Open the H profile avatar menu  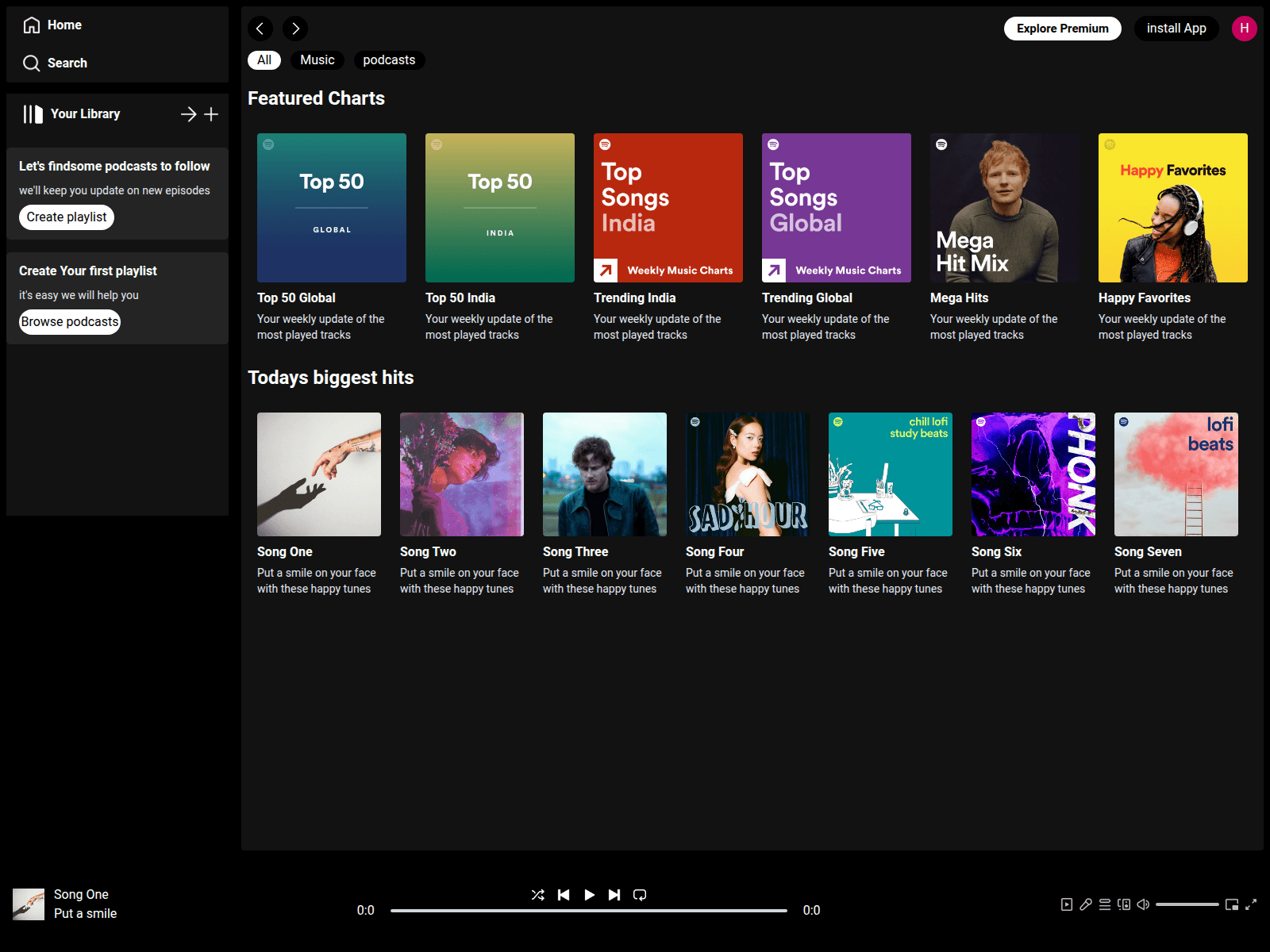point(1245,29)
